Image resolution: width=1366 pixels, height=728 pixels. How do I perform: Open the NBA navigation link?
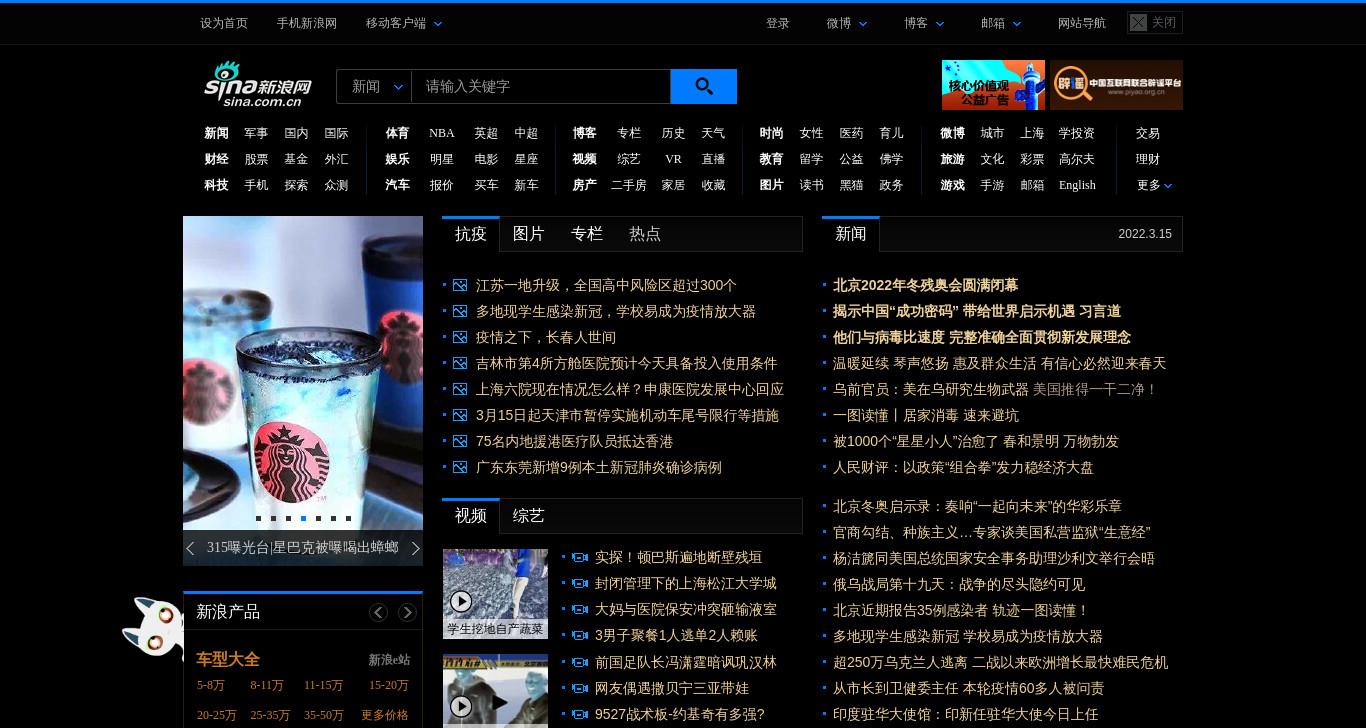click(x=441, y=133)
